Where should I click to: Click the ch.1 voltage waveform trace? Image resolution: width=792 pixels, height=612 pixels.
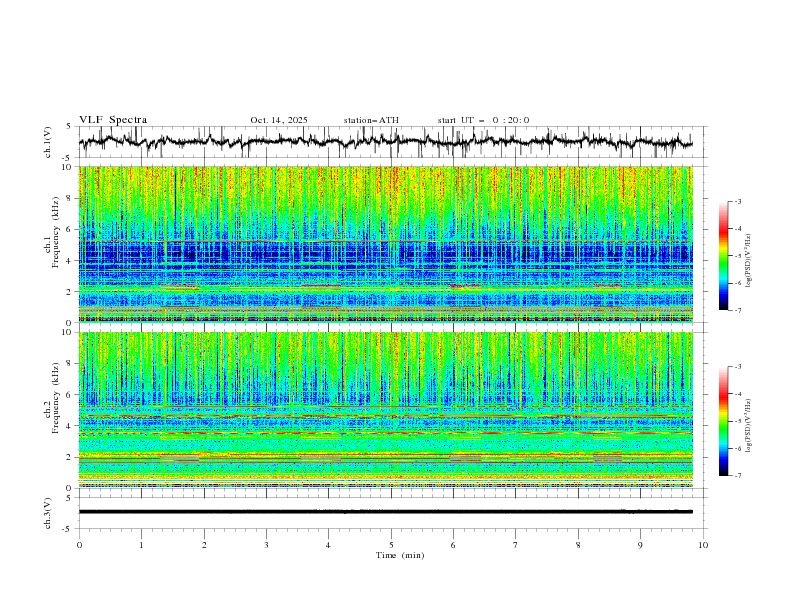[385, 142]
